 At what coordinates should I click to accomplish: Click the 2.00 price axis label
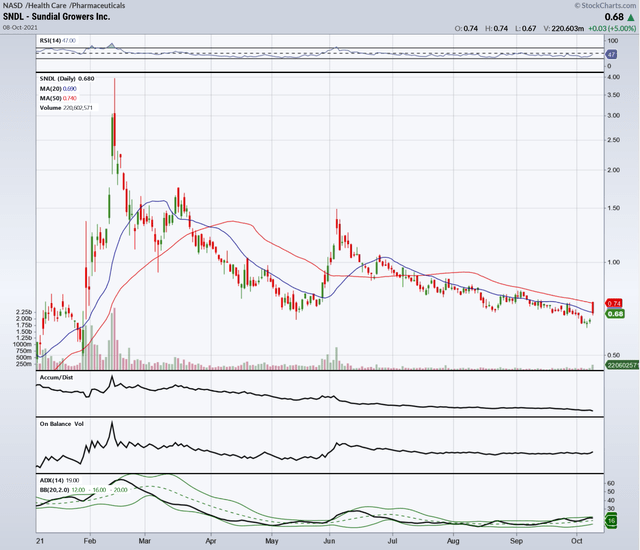coord(613,170)
